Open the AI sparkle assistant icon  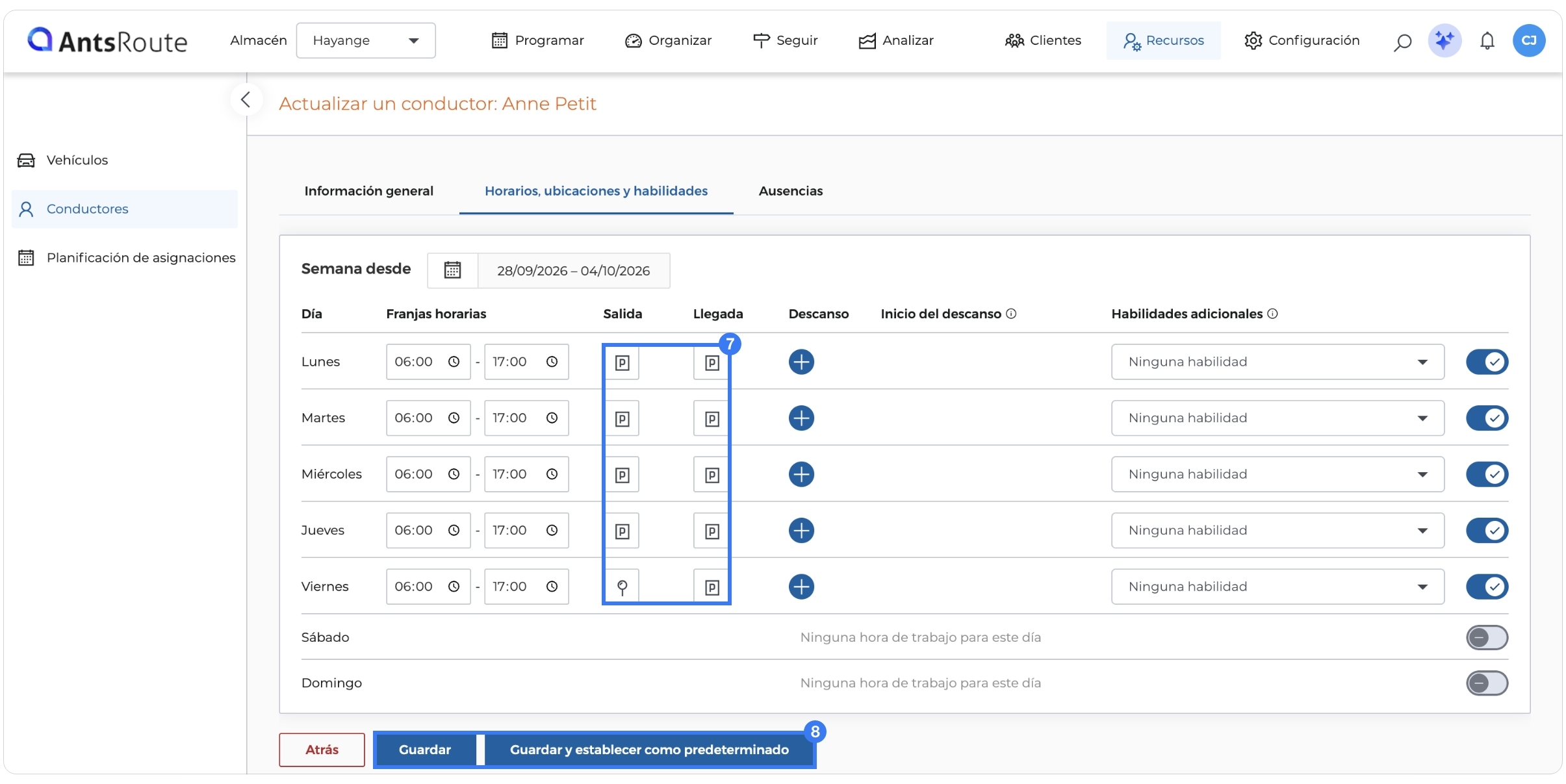tap(1444, 40)
